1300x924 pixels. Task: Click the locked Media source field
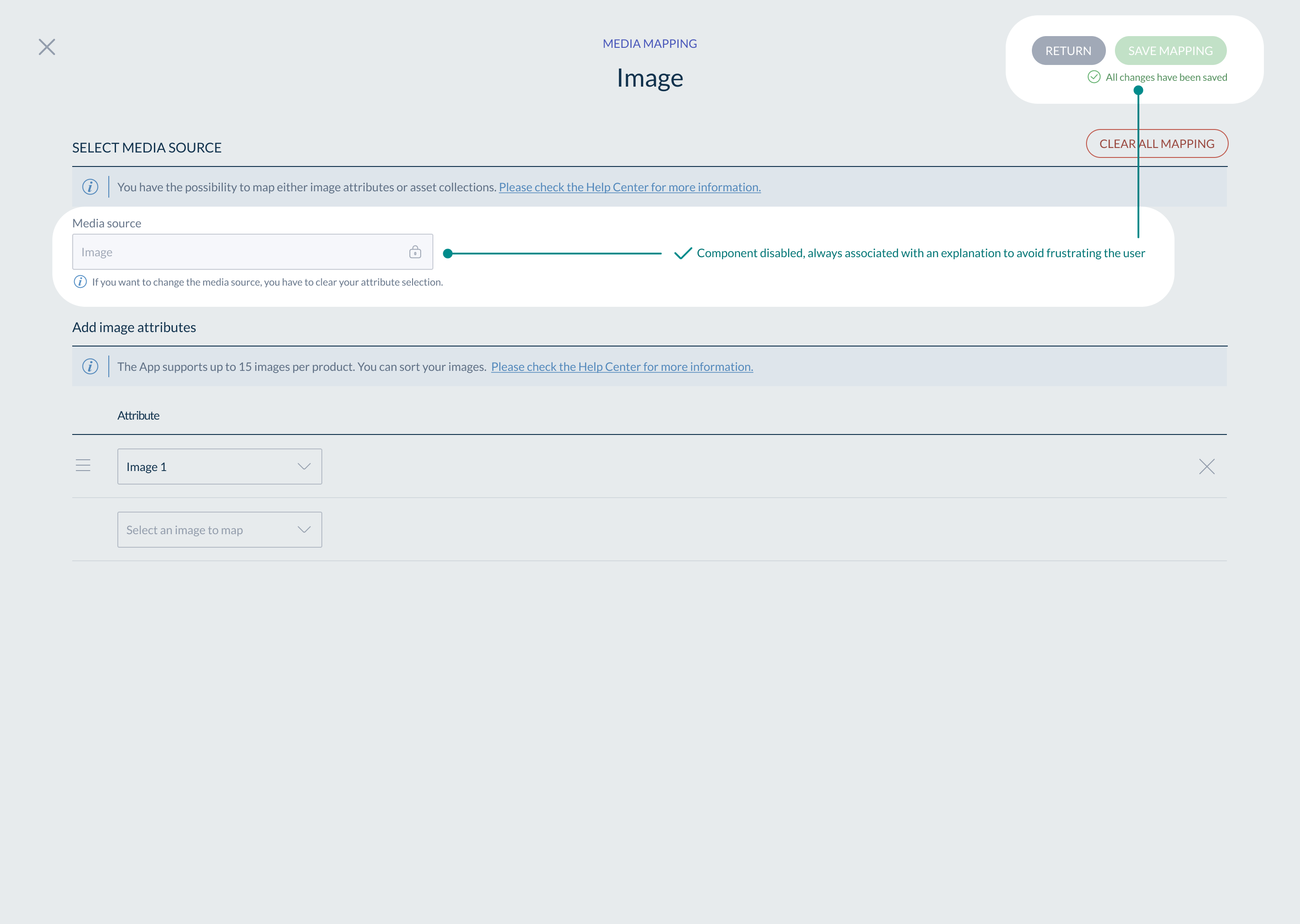239,252
